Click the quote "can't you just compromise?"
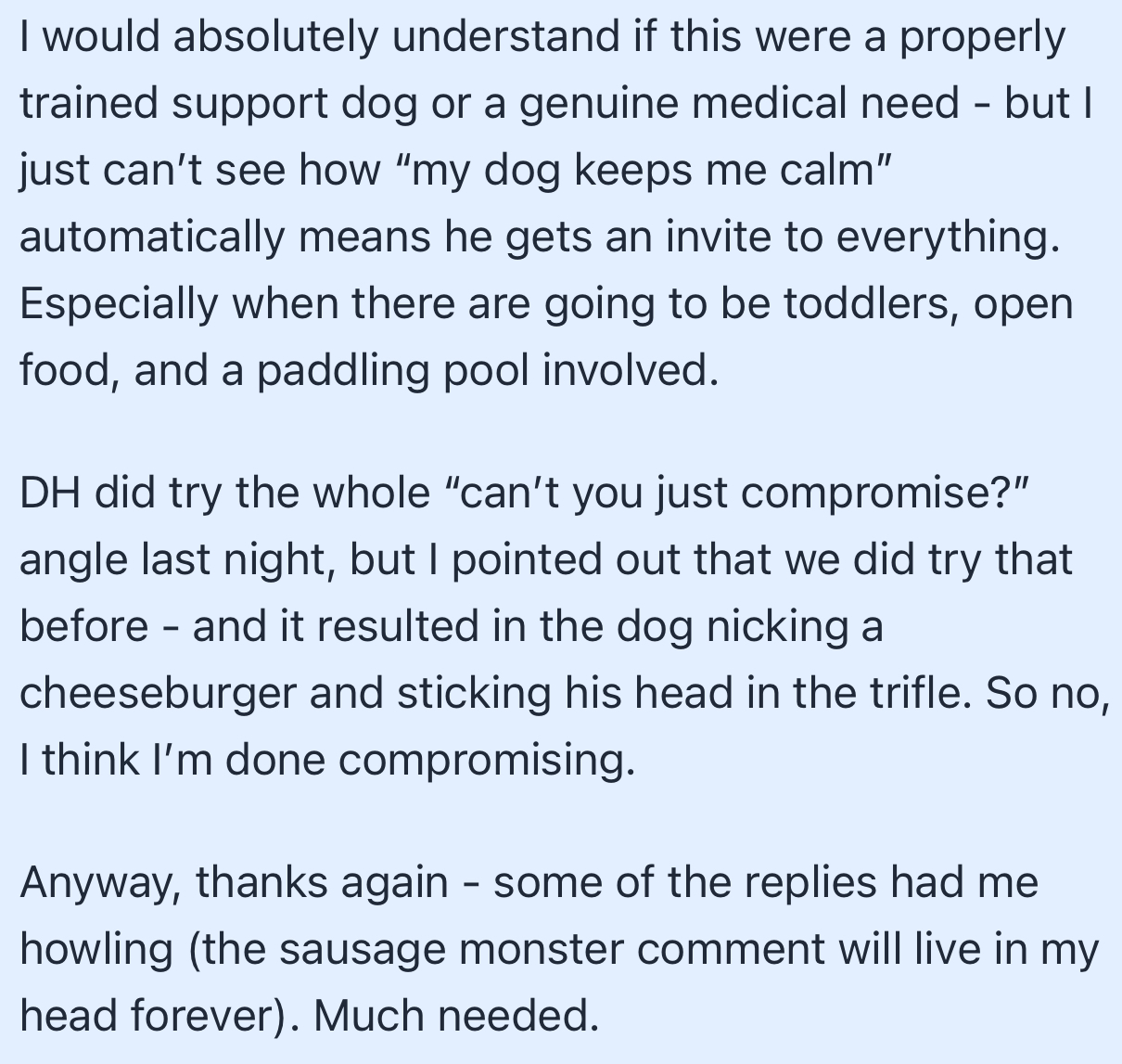 (x=733, y=494)
